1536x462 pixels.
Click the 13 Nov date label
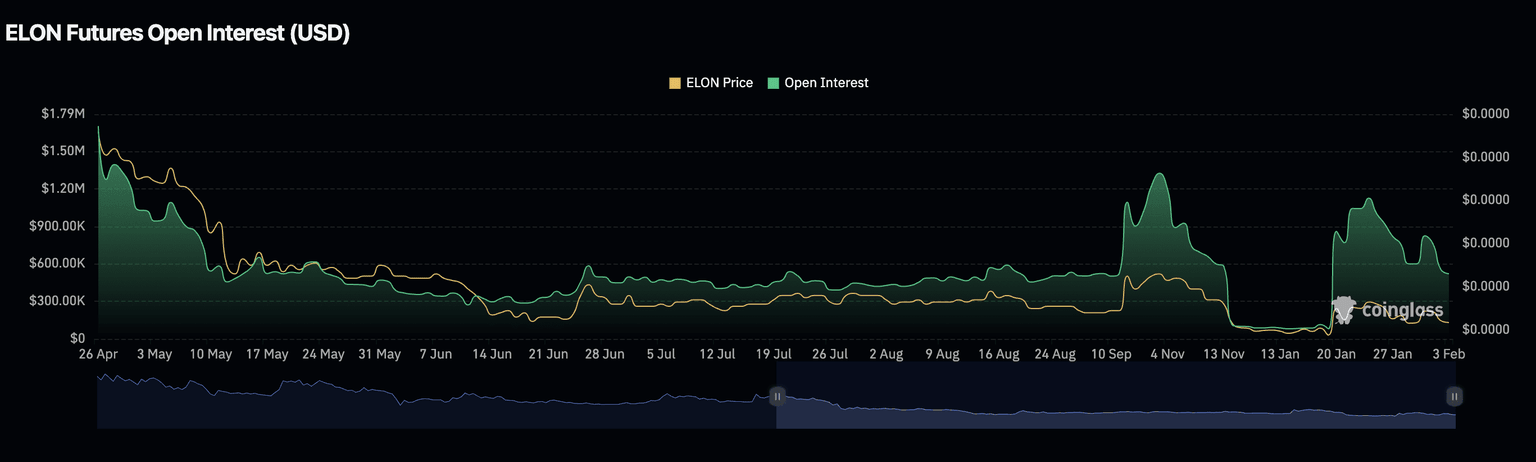pyautogui.click(x=1223, y=354)
